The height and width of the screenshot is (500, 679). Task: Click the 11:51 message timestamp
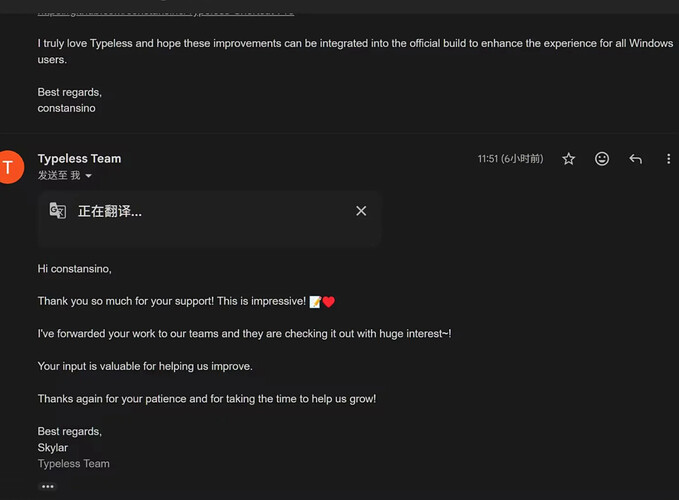pos(510,159)
